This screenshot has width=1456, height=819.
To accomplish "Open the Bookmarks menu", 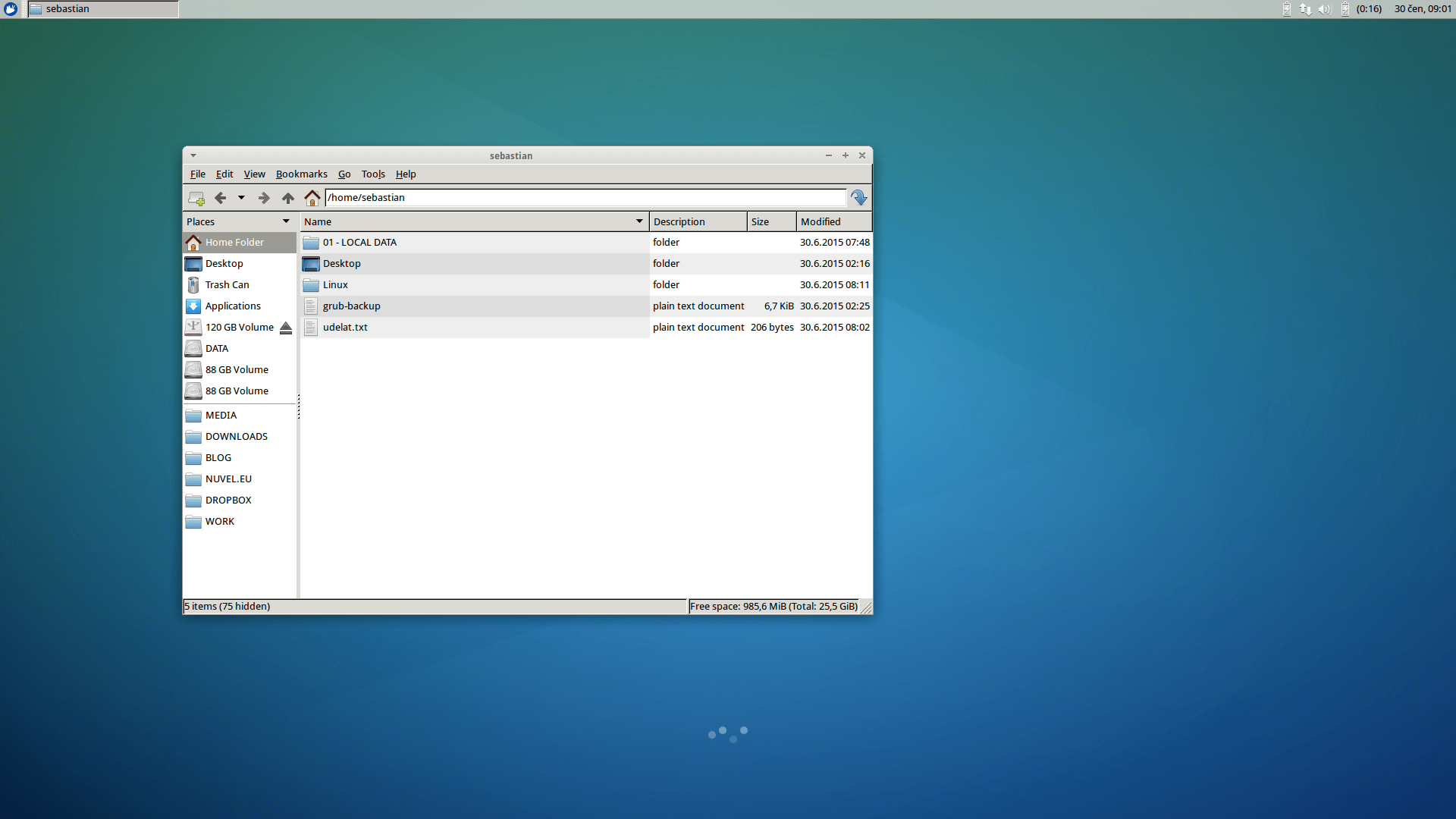I will pos(302,174).
